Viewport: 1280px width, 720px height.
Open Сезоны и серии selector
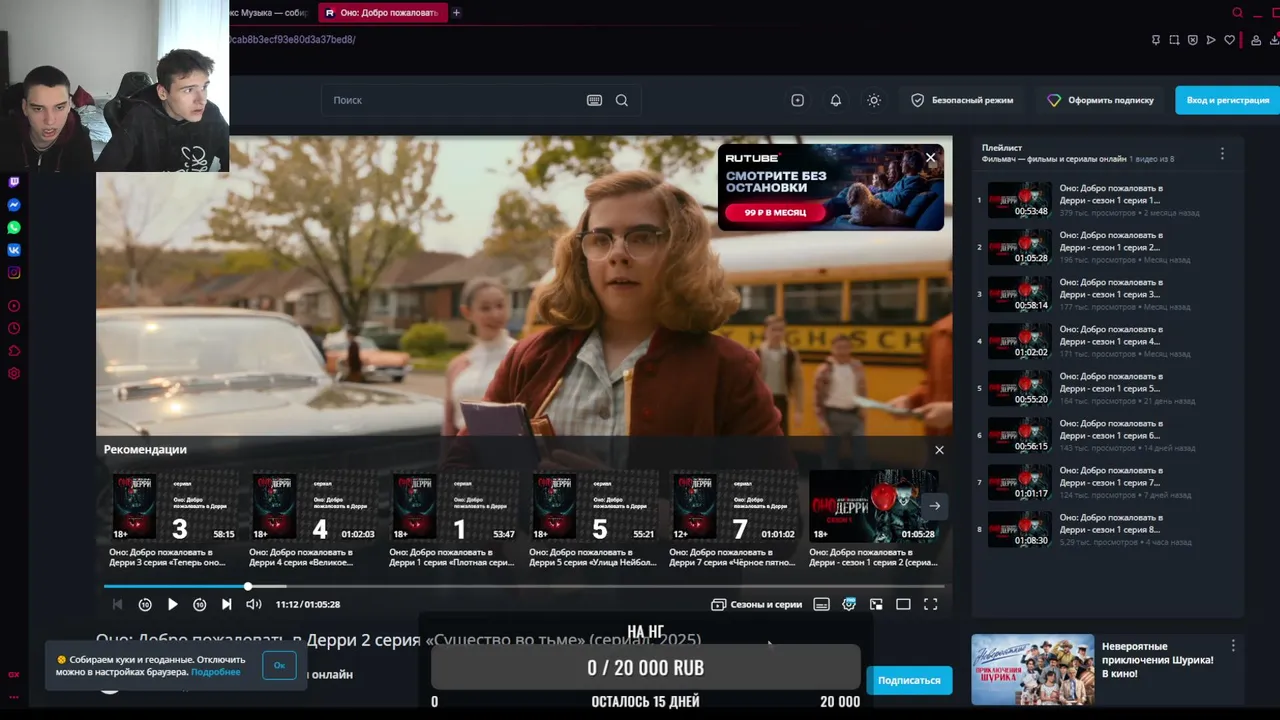[x=757, y=604]
